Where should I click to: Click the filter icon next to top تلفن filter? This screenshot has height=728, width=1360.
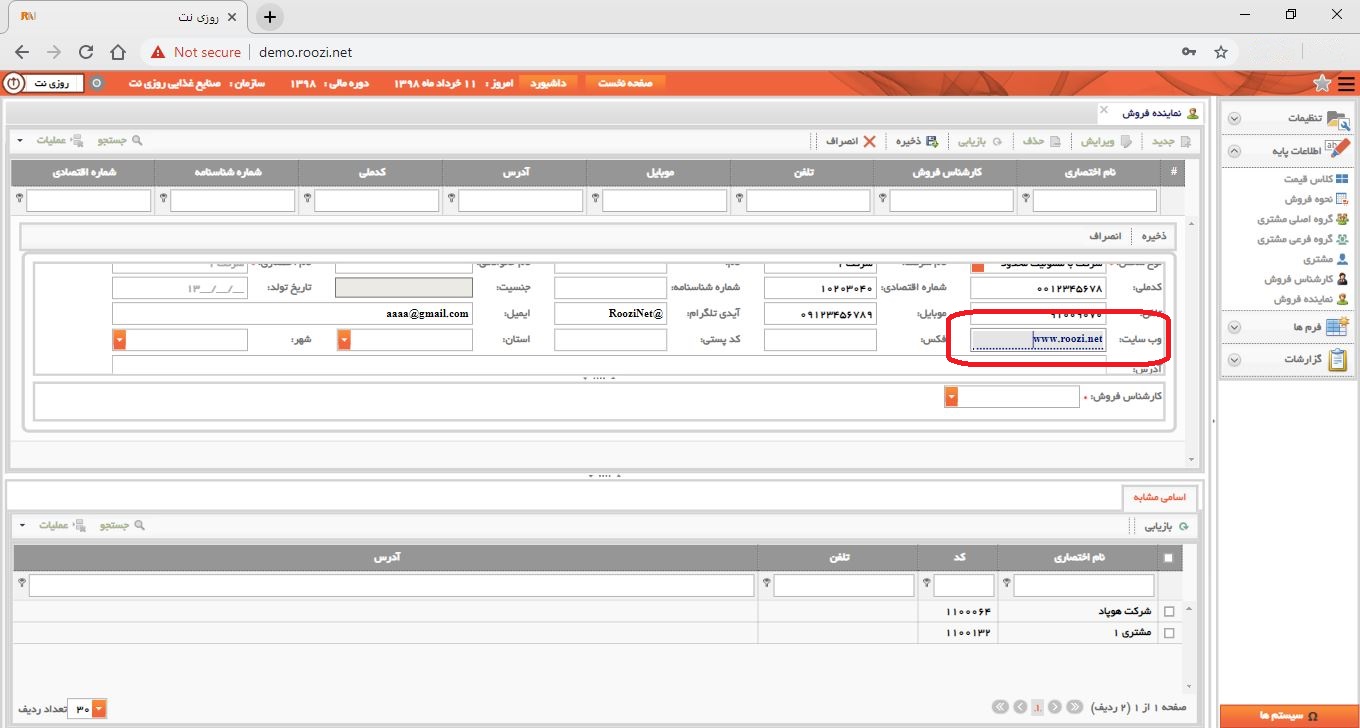pyautogui.click(x=737, y=199)
